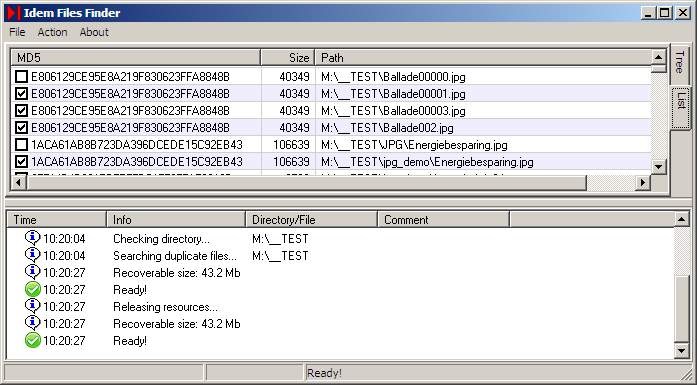Open the About menu
Image resolution: width=697 pixels, height=385 pixels.
(x=94, y=32)
